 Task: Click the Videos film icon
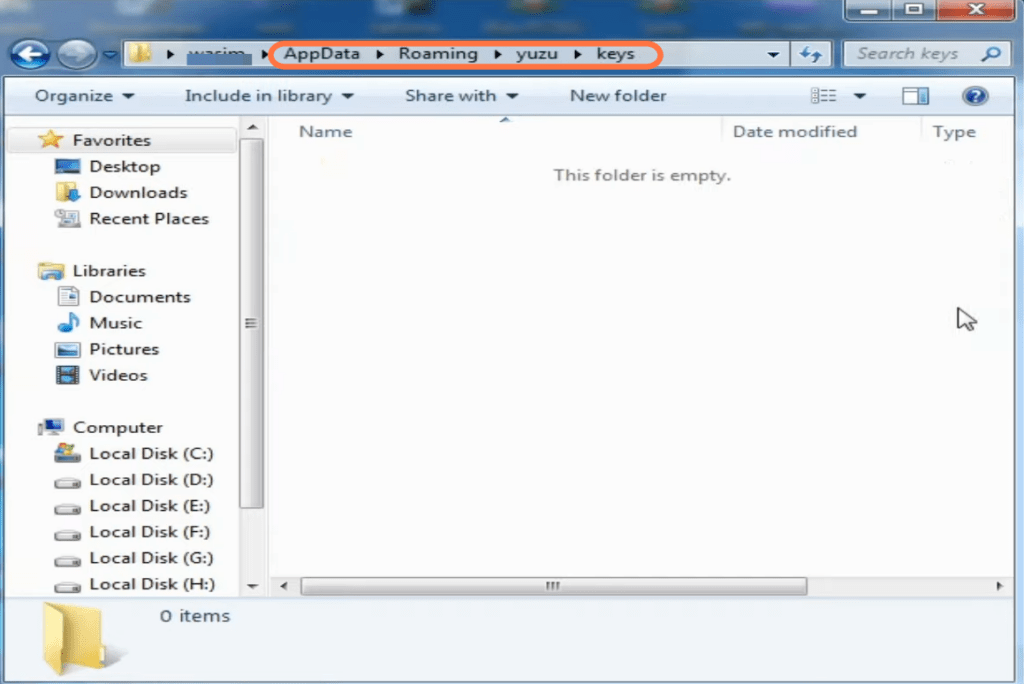click(x=67, y=375)
